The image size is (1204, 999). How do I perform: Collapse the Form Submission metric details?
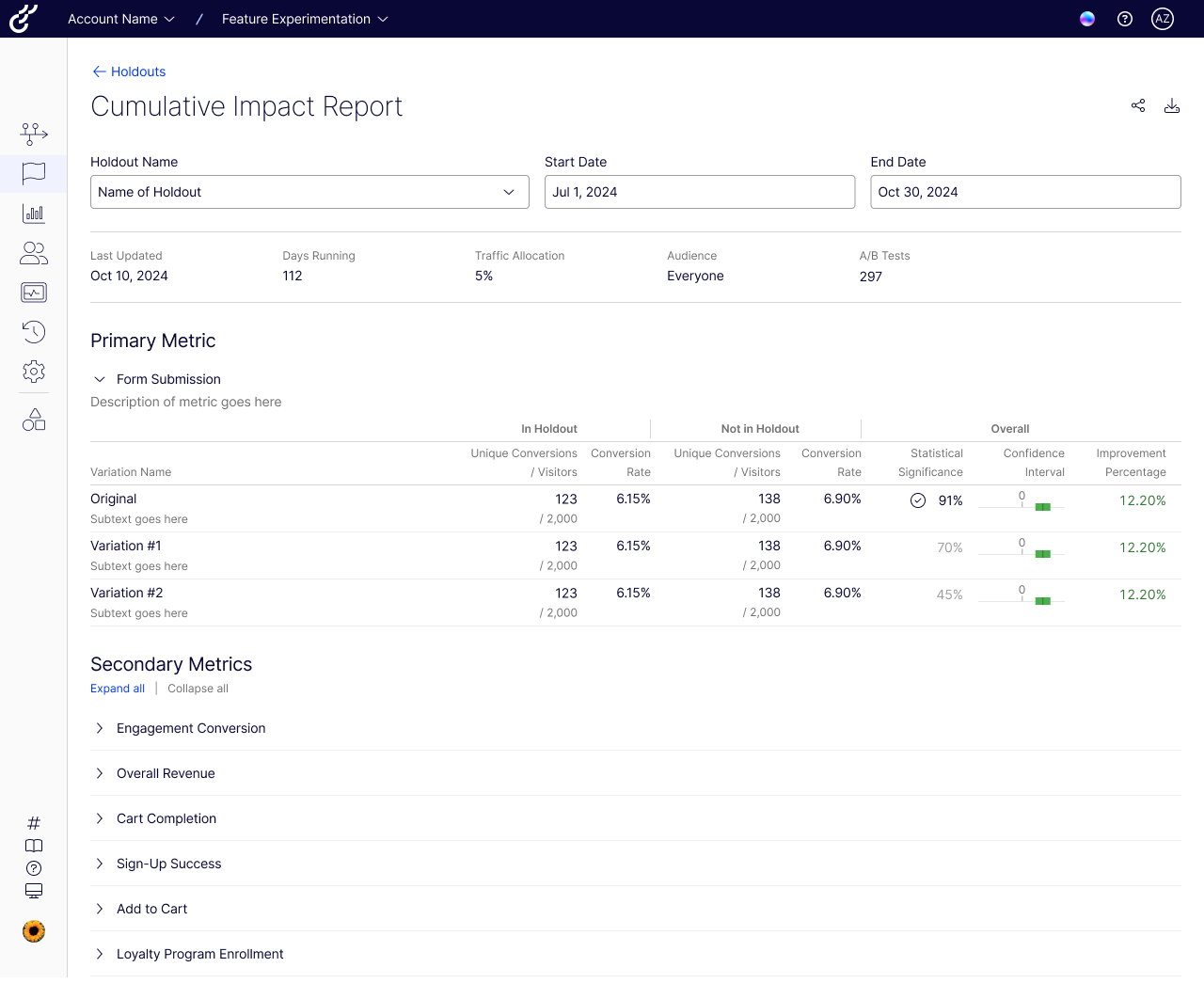pos(100,379)
